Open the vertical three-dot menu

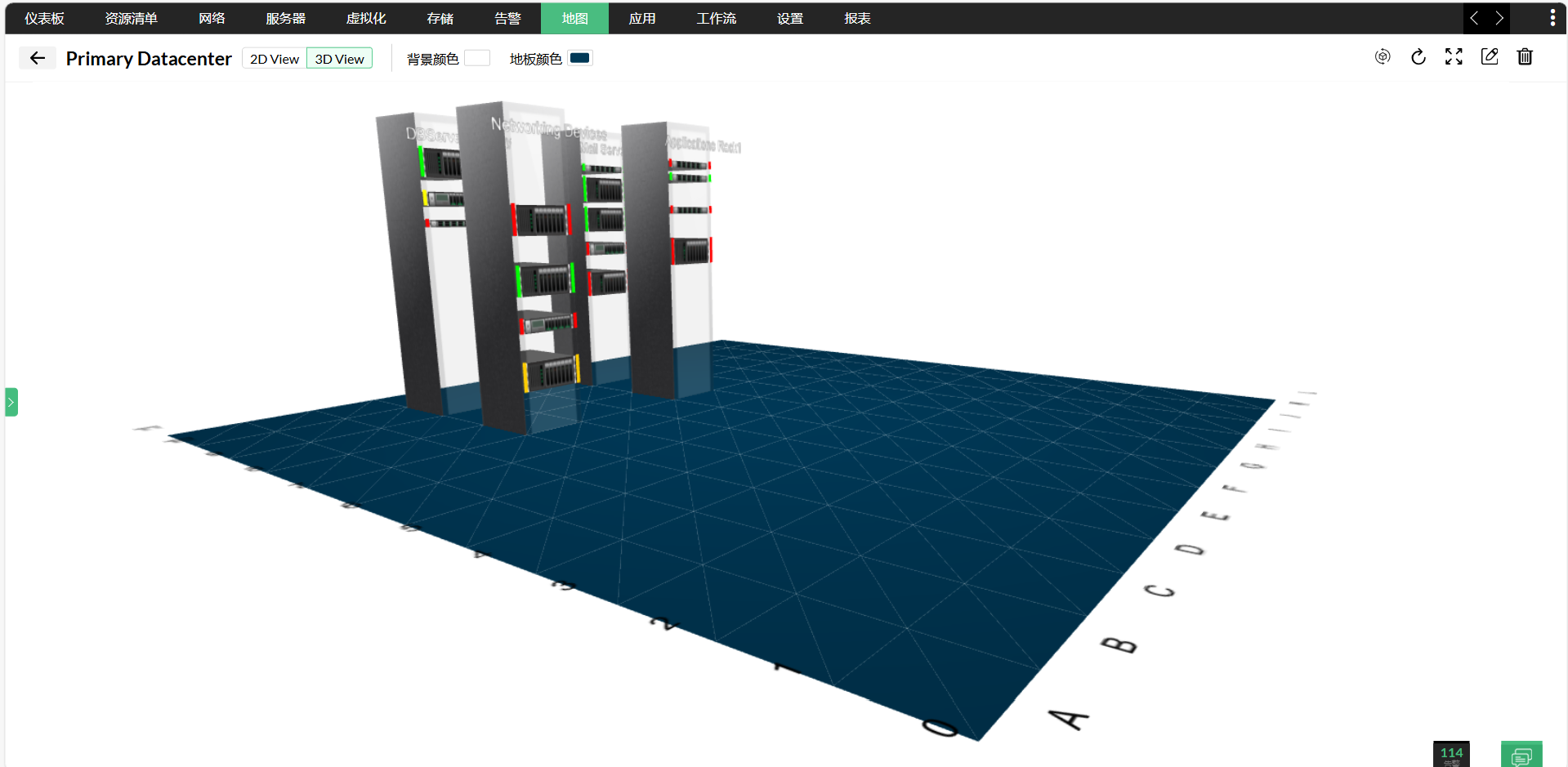click(x=1552, y=18)
